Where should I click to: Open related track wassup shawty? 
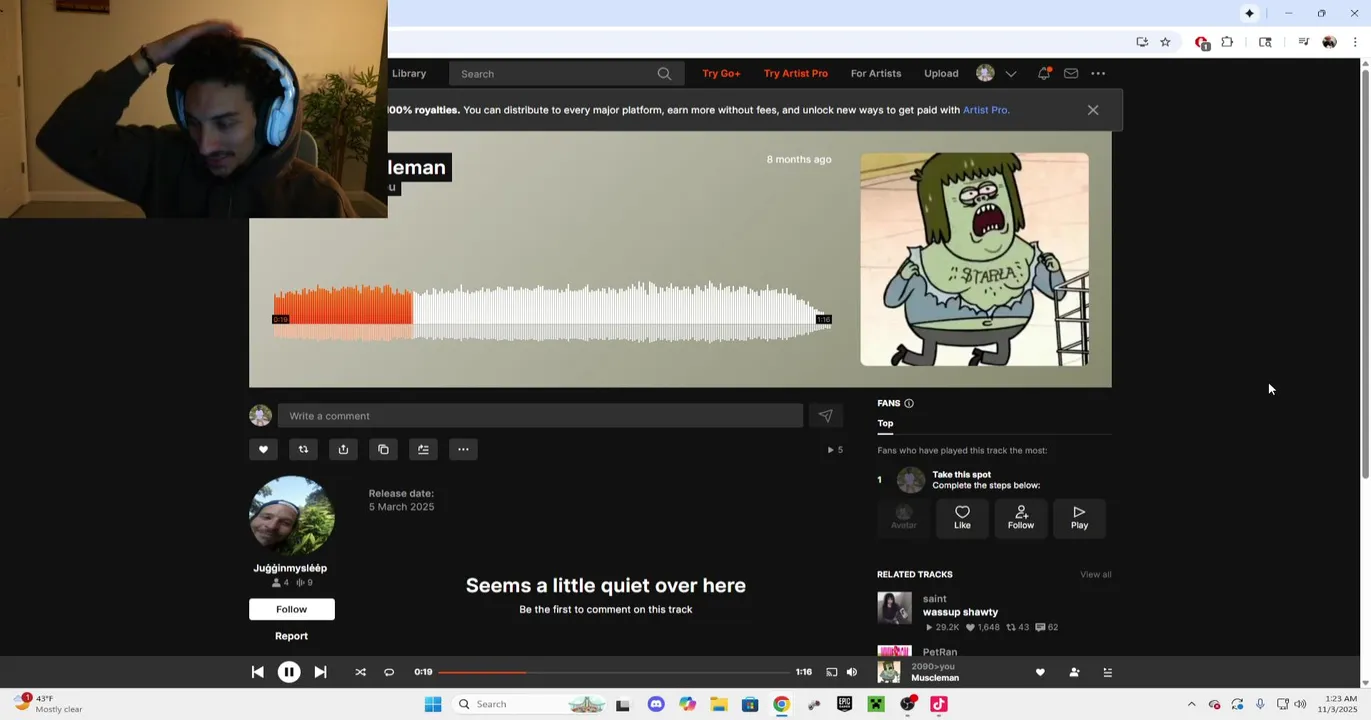point(960,612)
